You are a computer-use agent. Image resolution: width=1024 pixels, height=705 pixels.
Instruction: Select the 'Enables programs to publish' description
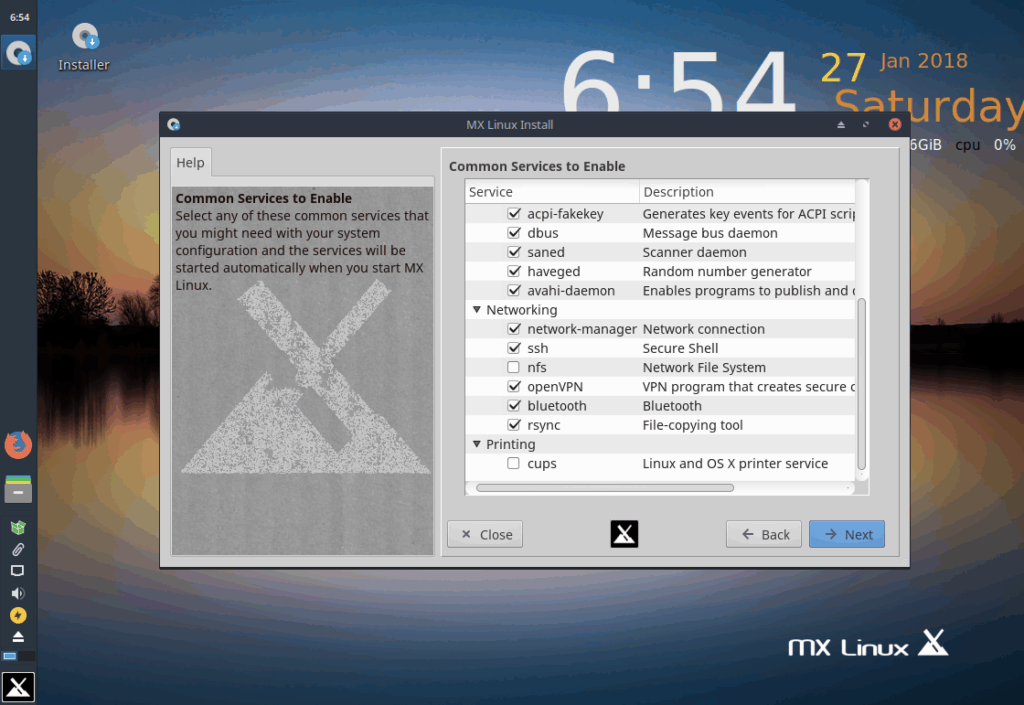(748, 291)
